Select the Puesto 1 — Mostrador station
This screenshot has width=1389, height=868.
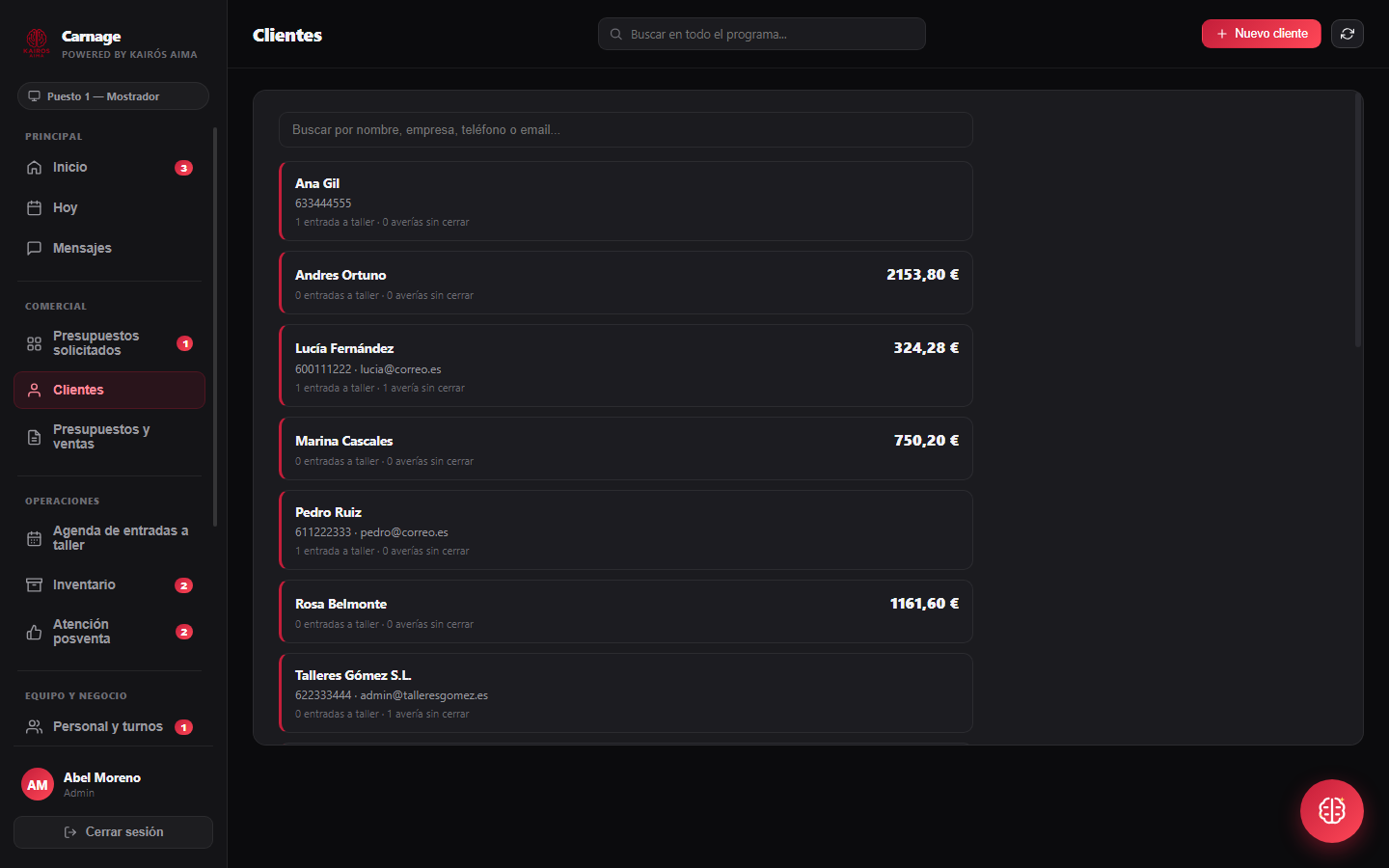tap(113, 96)
